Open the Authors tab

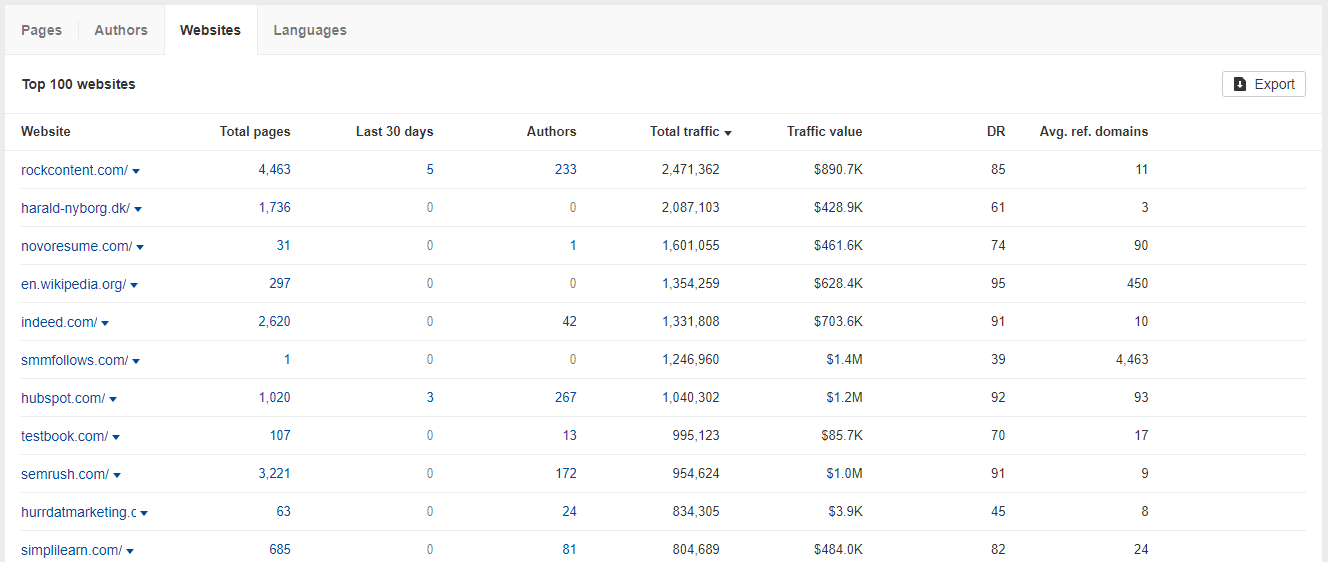click(x=121, y=30)
